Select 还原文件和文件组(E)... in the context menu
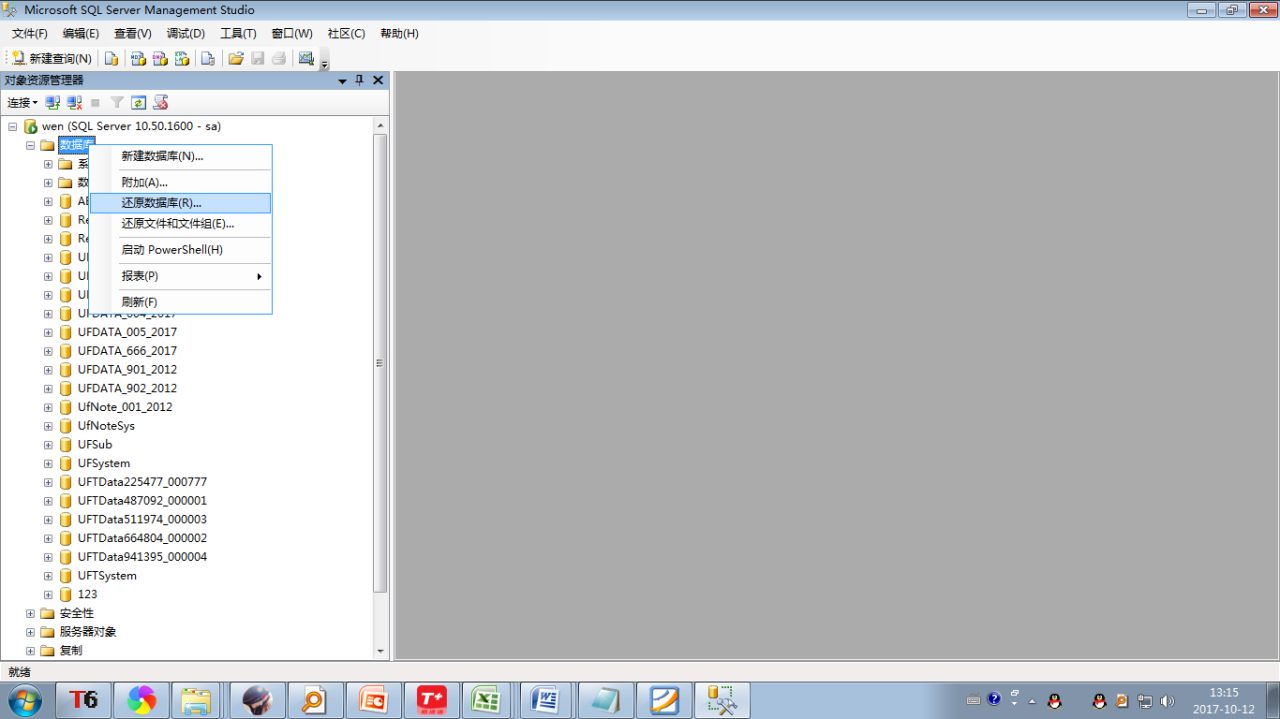This screenshot has width=1280, height=719. pyautogui.click(x=180, y=224)
